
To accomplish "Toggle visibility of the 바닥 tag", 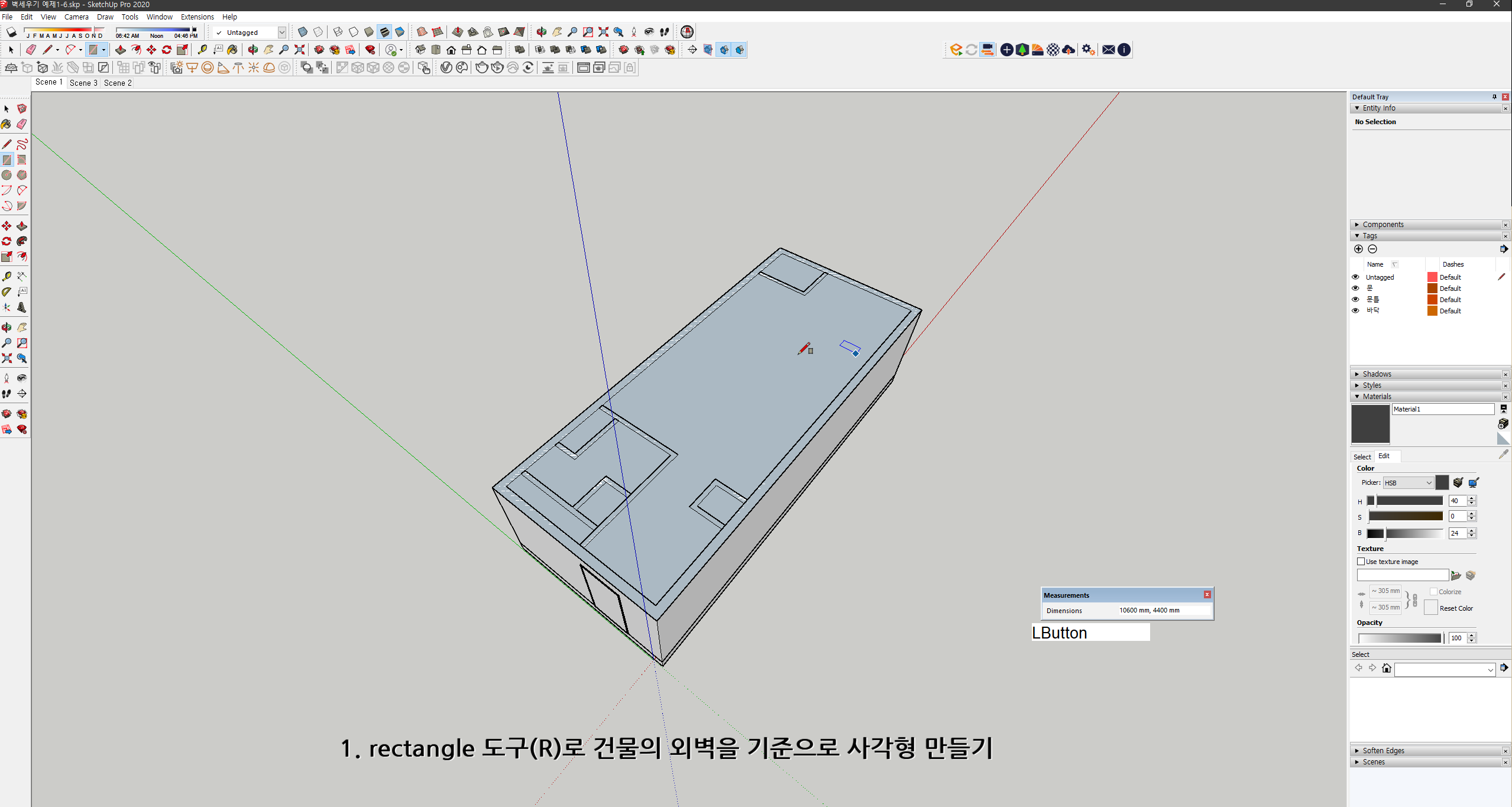I will tap(1355, 310).
